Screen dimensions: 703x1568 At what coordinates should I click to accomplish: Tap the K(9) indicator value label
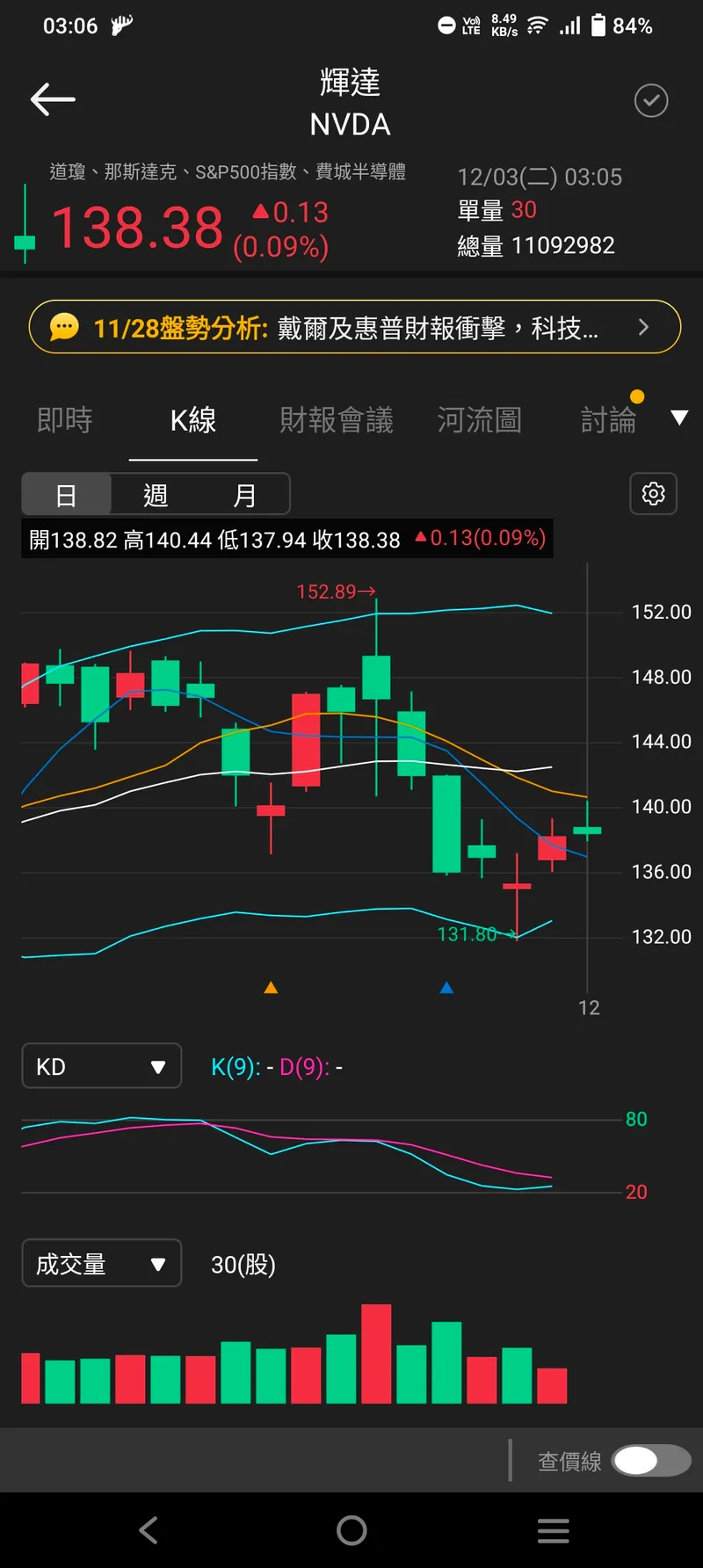click(242, 1067)
